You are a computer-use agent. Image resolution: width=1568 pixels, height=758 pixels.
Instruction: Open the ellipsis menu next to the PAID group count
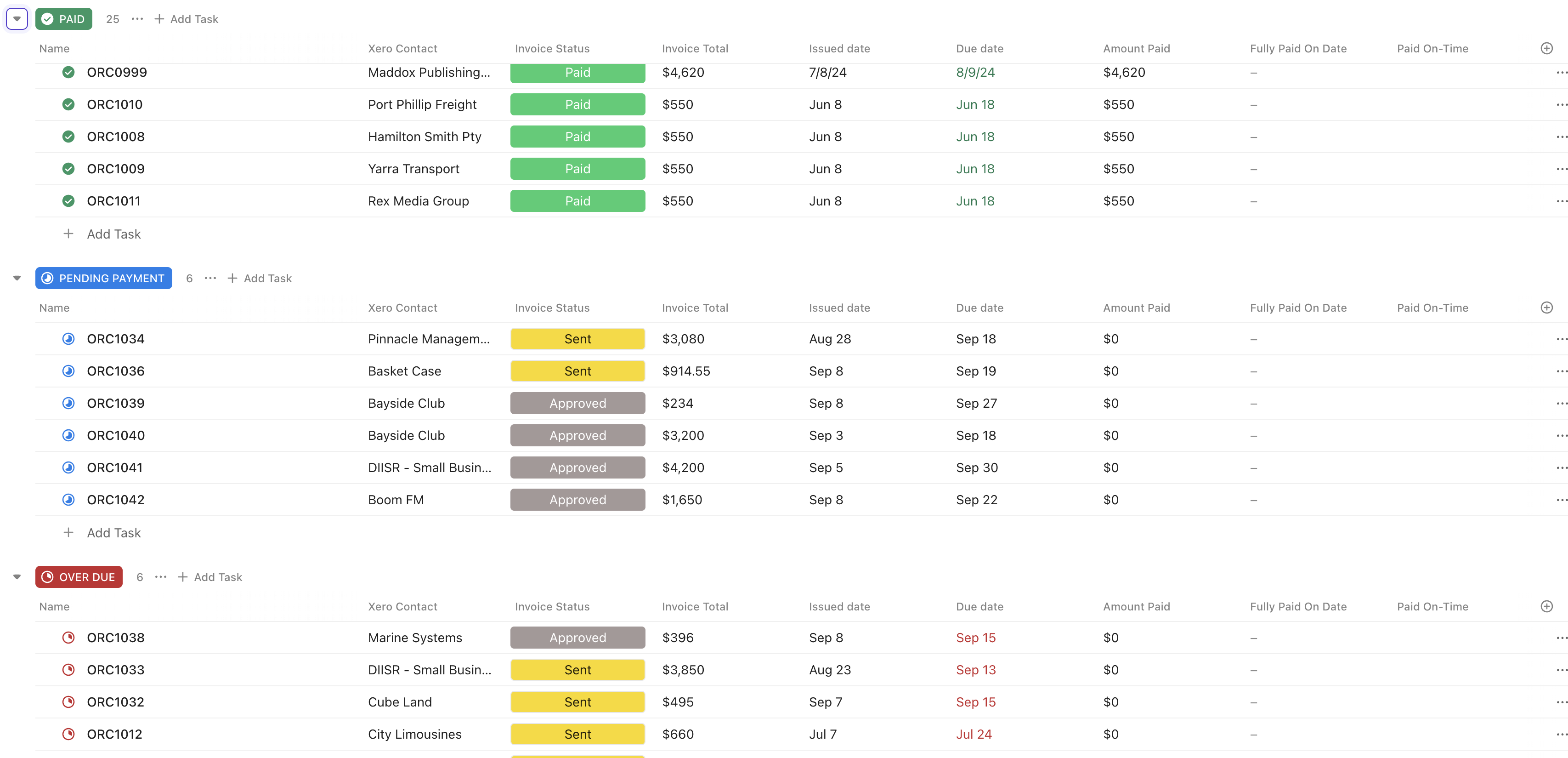tap(137, 19)
